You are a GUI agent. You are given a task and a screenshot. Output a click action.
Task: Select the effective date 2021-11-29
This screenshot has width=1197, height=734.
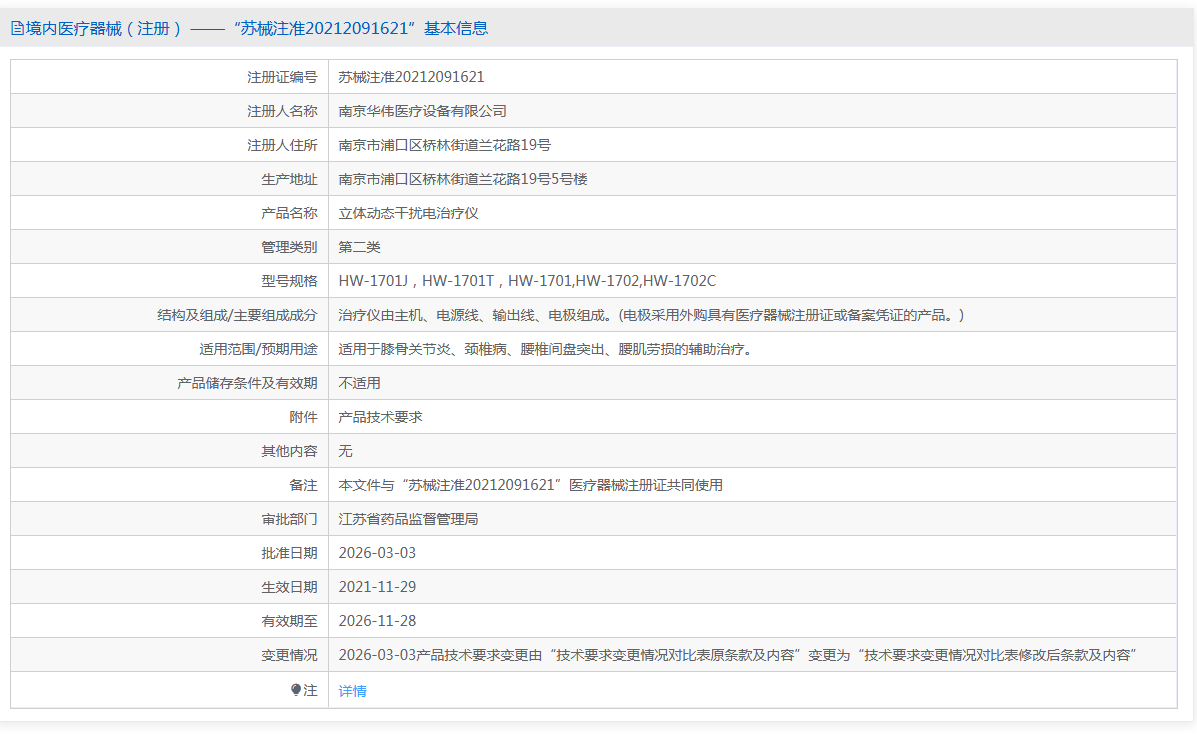click(377, 587)
